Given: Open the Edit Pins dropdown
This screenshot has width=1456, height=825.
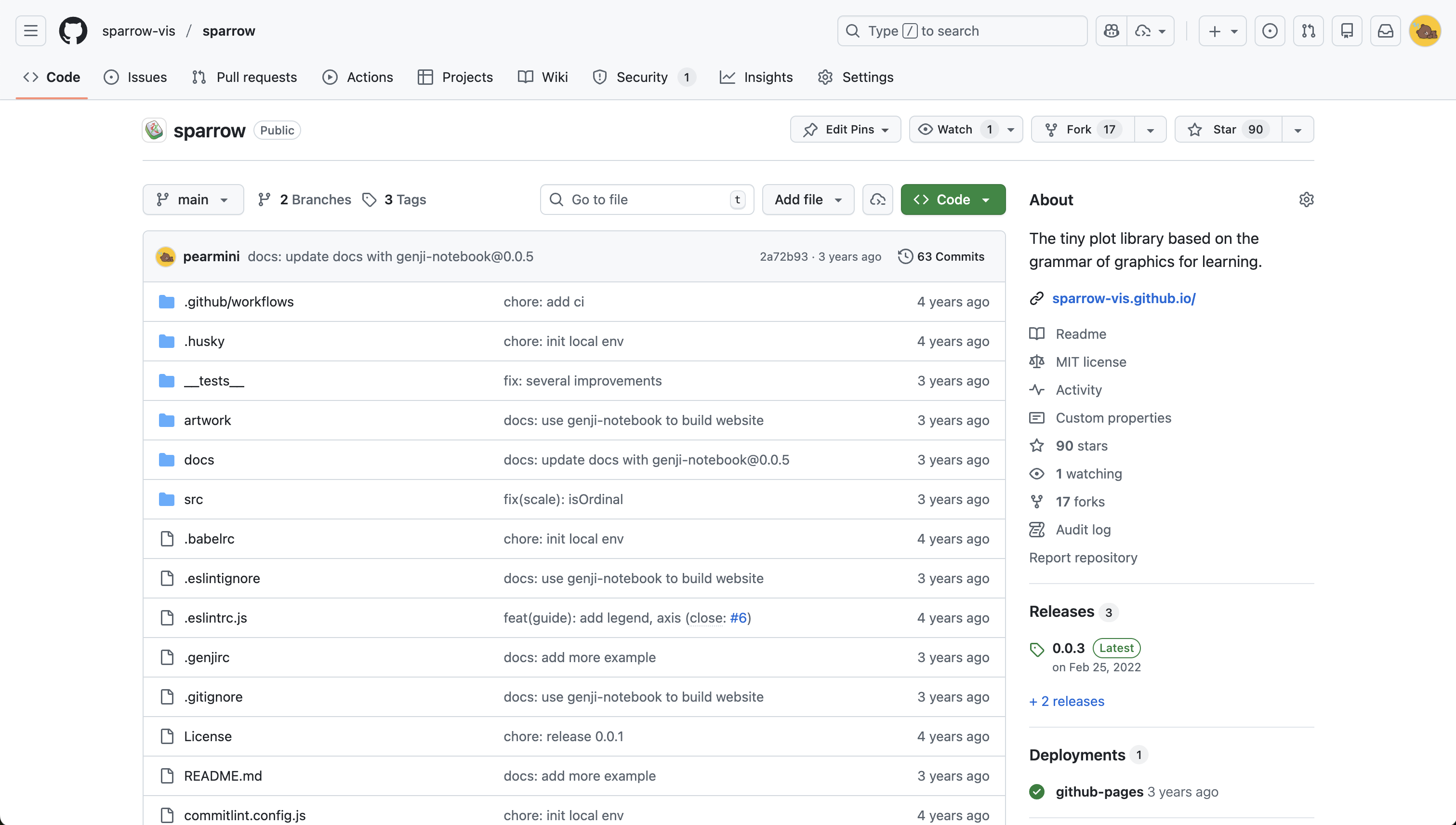Looking at the screenshot, I should [x=845, y=130].
